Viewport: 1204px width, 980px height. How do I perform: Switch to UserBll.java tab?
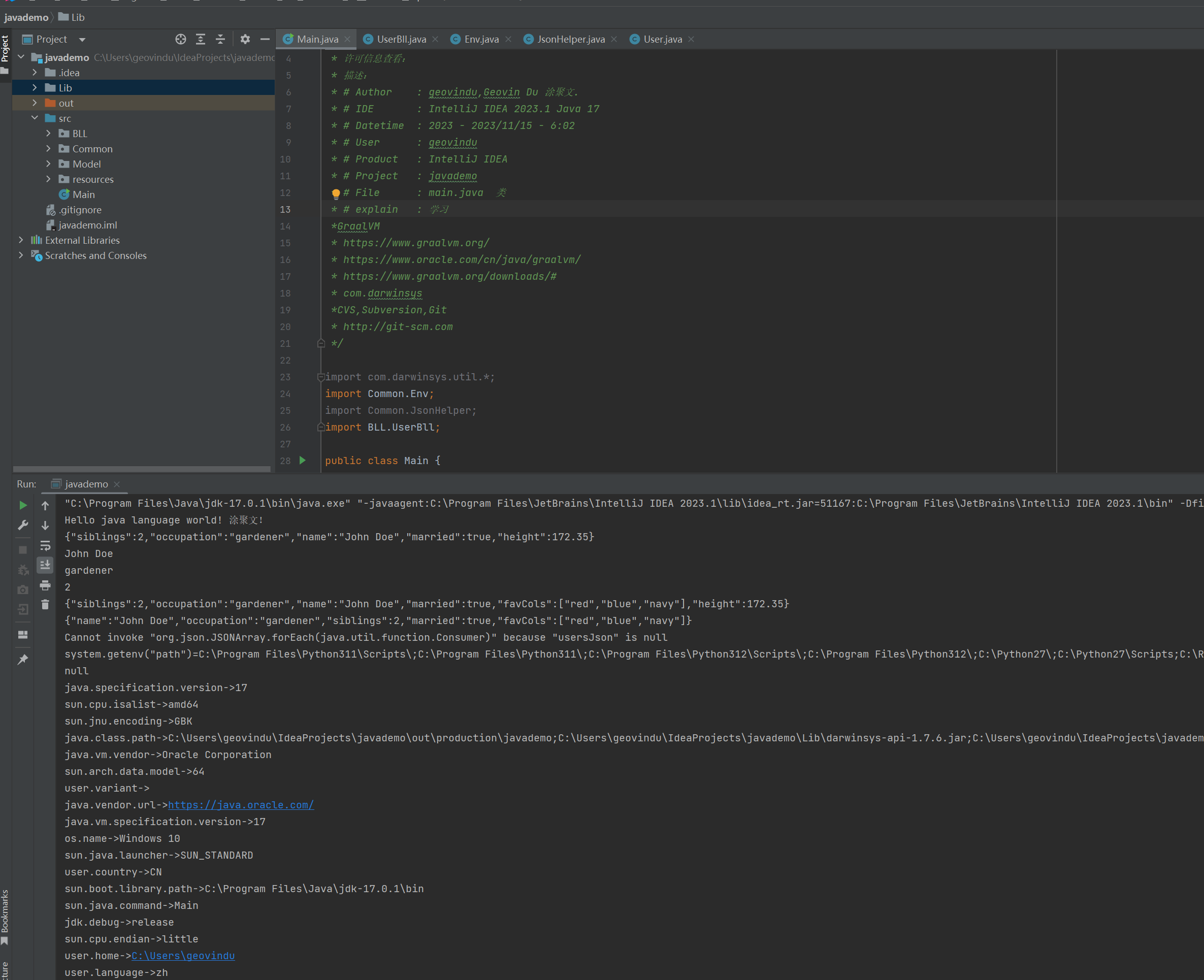click(x=401, y=39)
